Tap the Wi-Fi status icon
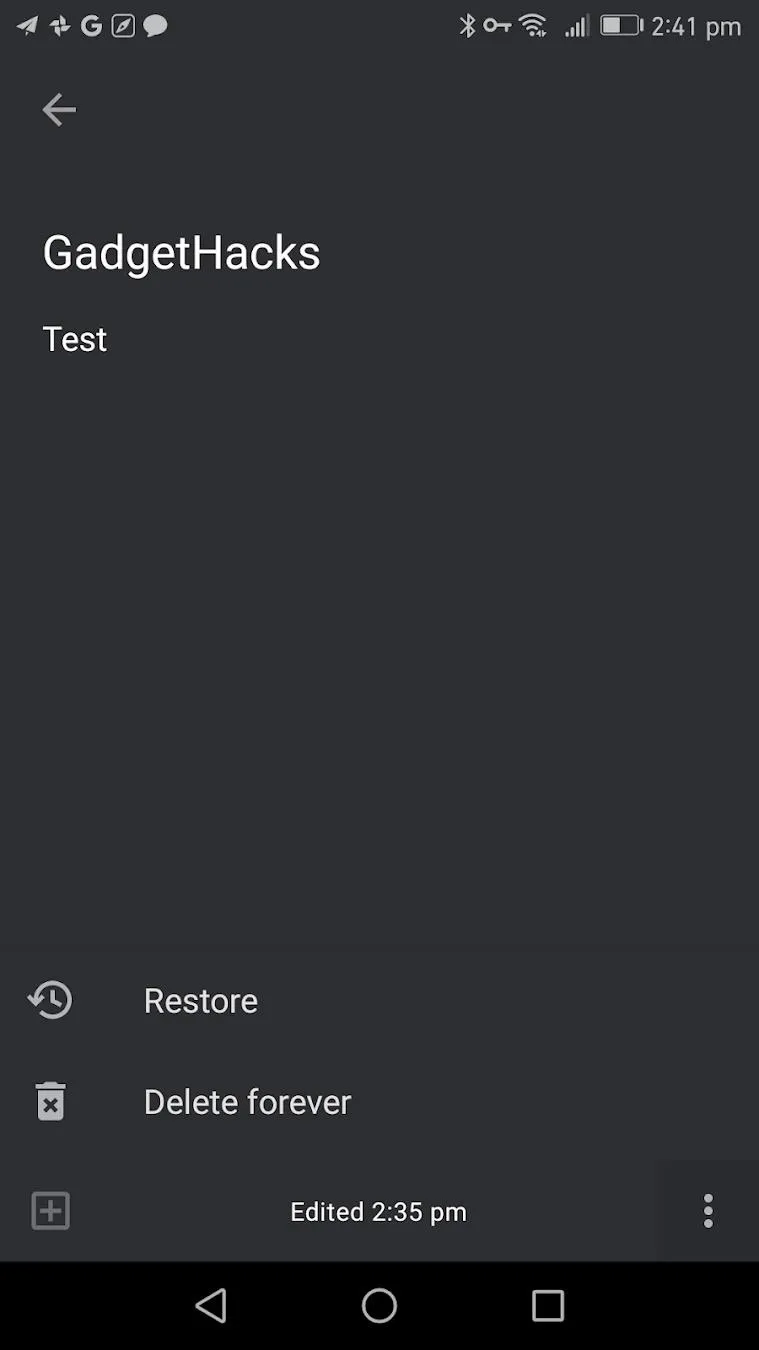This screenshot has width=759, height=1350. [x=534, y=26]
